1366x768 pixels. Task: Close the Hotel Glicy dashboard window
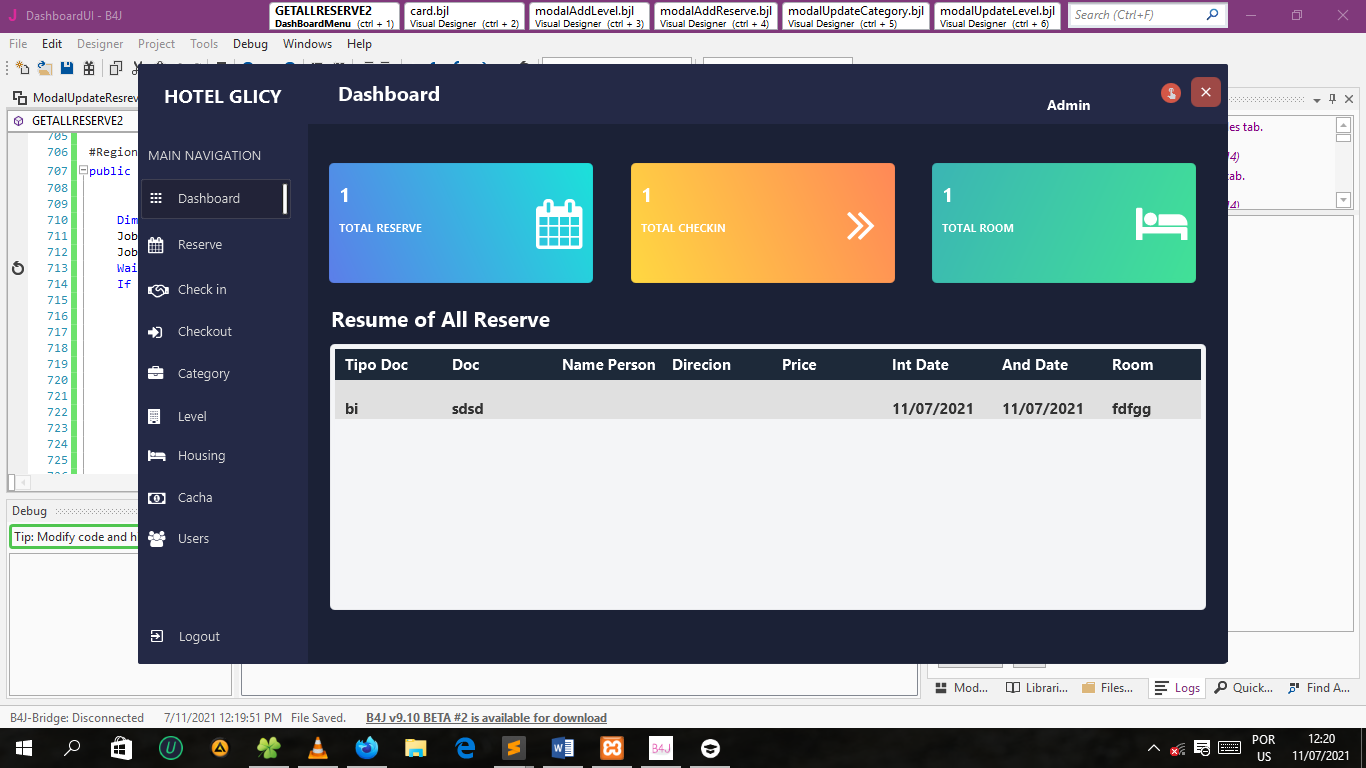tap(1206, 92)
